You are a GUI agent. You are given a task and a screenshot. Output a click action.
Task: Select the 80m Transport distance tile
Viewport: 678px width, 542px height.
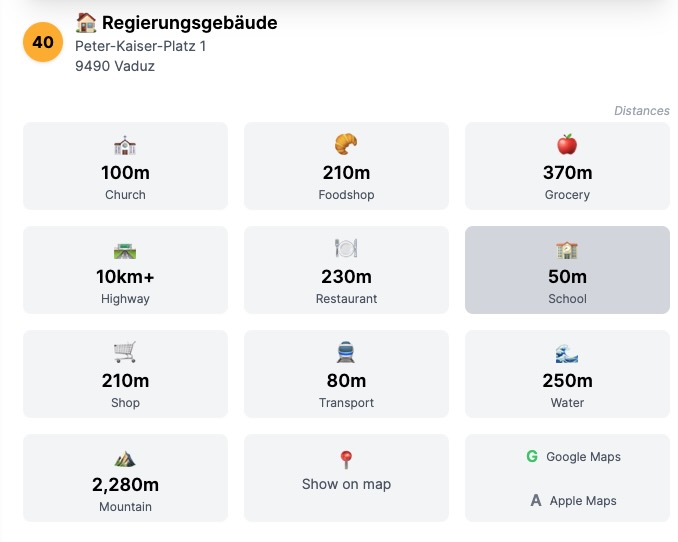click(346, 374)
